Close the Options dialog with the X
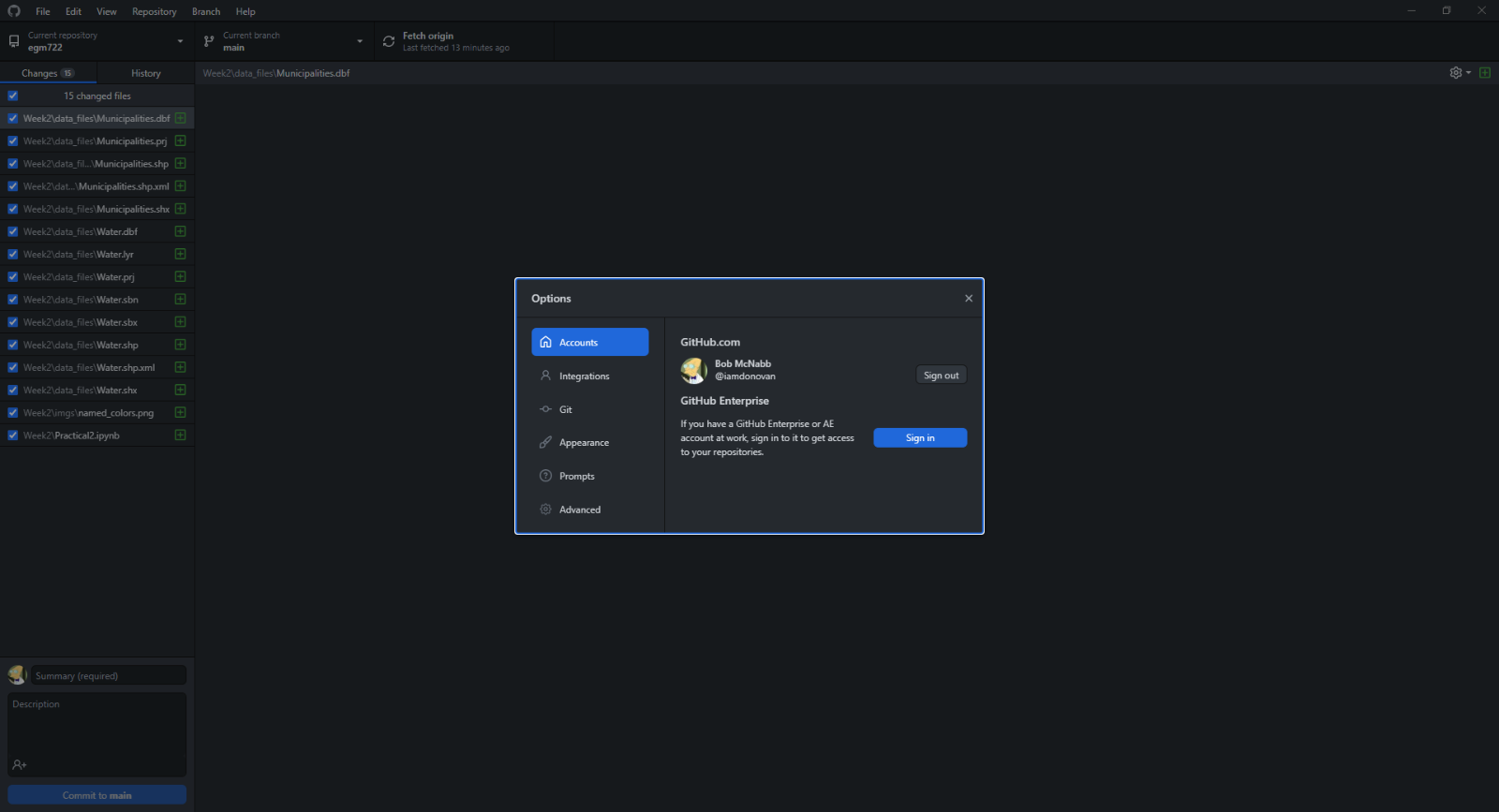1499x812 pixels. pos(969,299)
